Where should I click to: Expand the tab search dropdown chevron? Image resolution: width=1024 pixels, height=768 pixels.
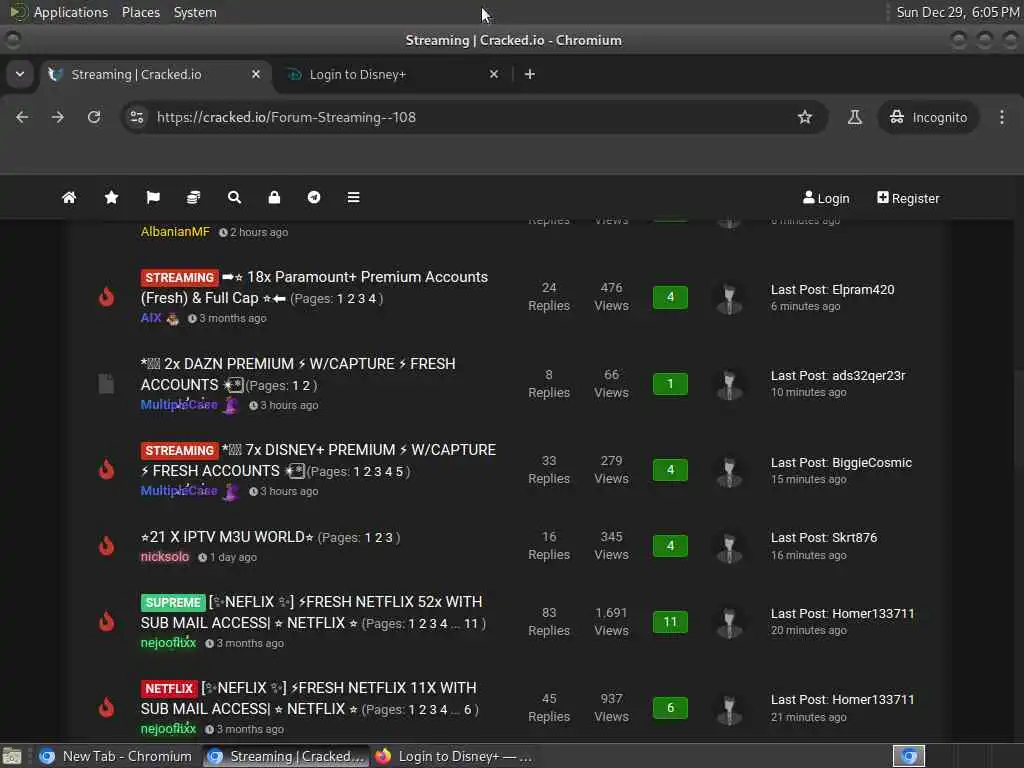[20, 74]
